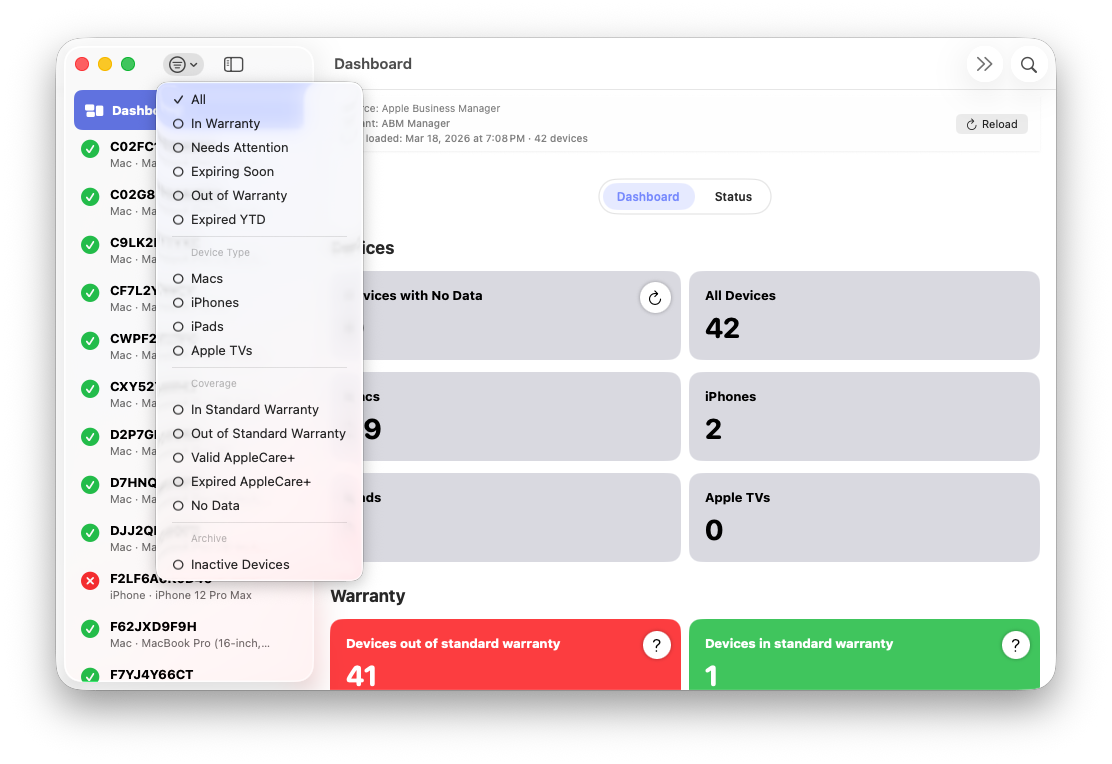This screenshot has height=764, width=1112.
Task: Switch to the Status tab
Action: pyautogui.click(x=732, y=197)
